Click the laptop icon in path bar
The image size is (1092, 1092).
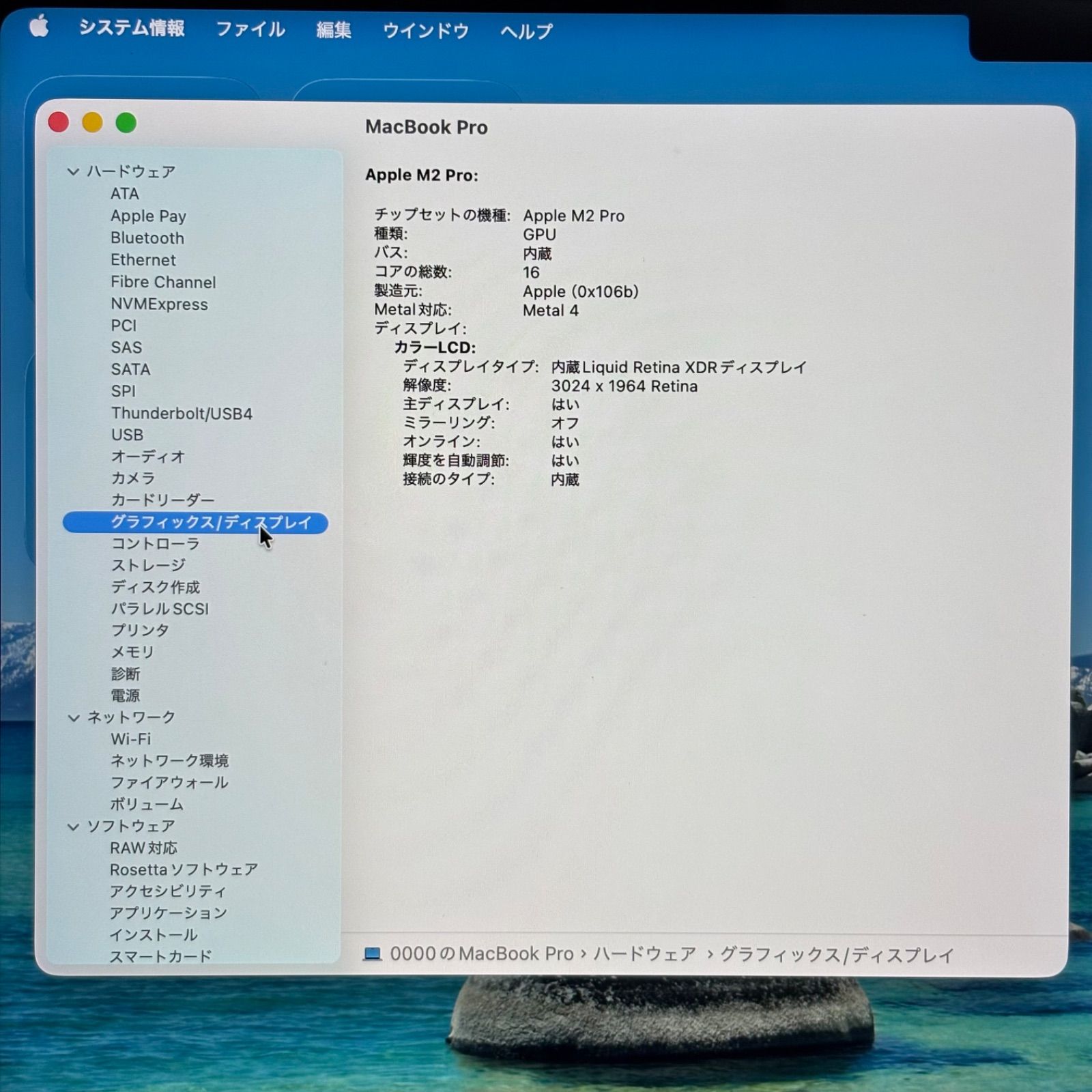(x=373, y=954)
